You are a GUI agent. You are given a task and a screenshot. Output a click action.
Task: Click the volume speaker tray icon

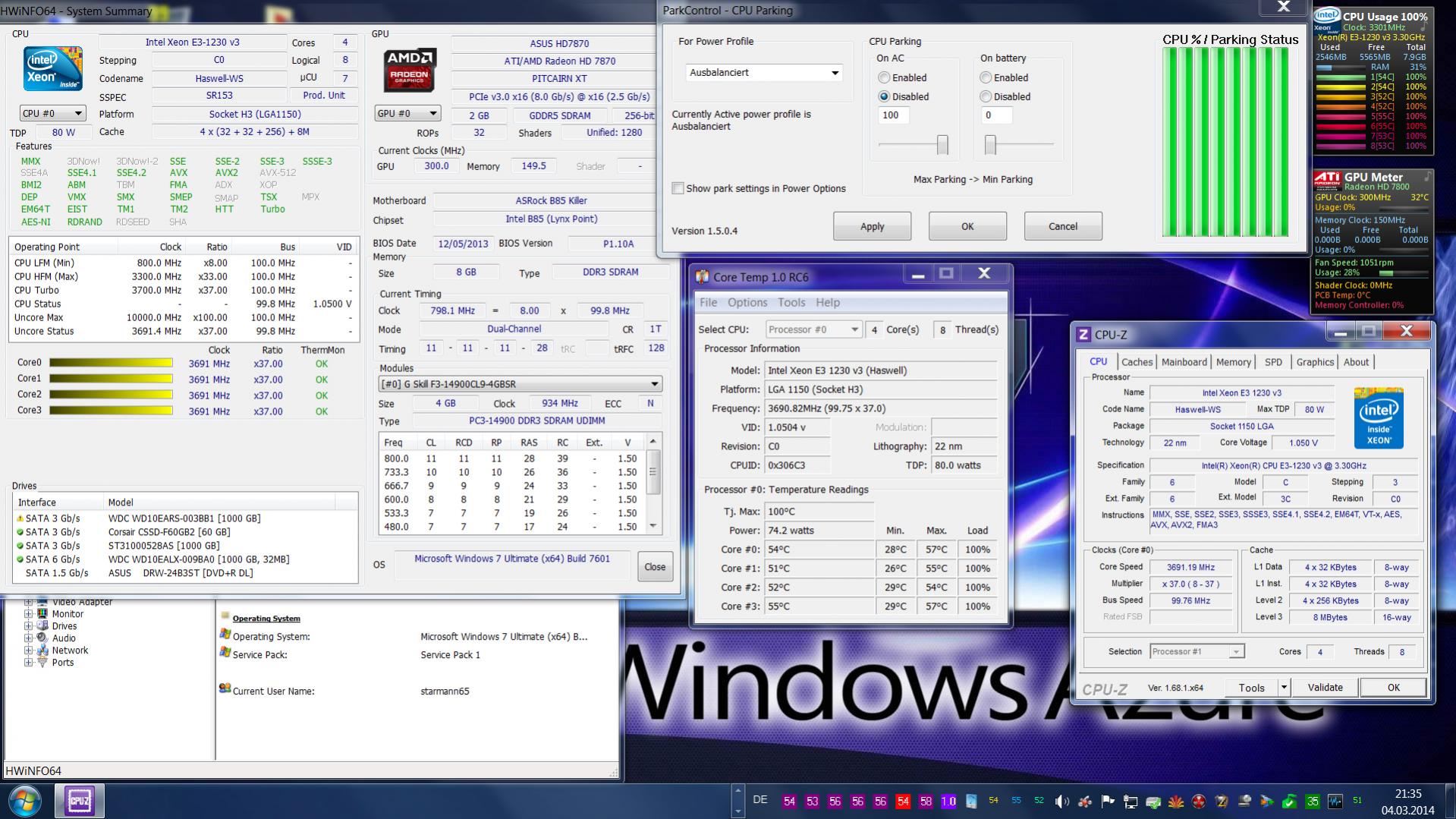[1062, 802]
